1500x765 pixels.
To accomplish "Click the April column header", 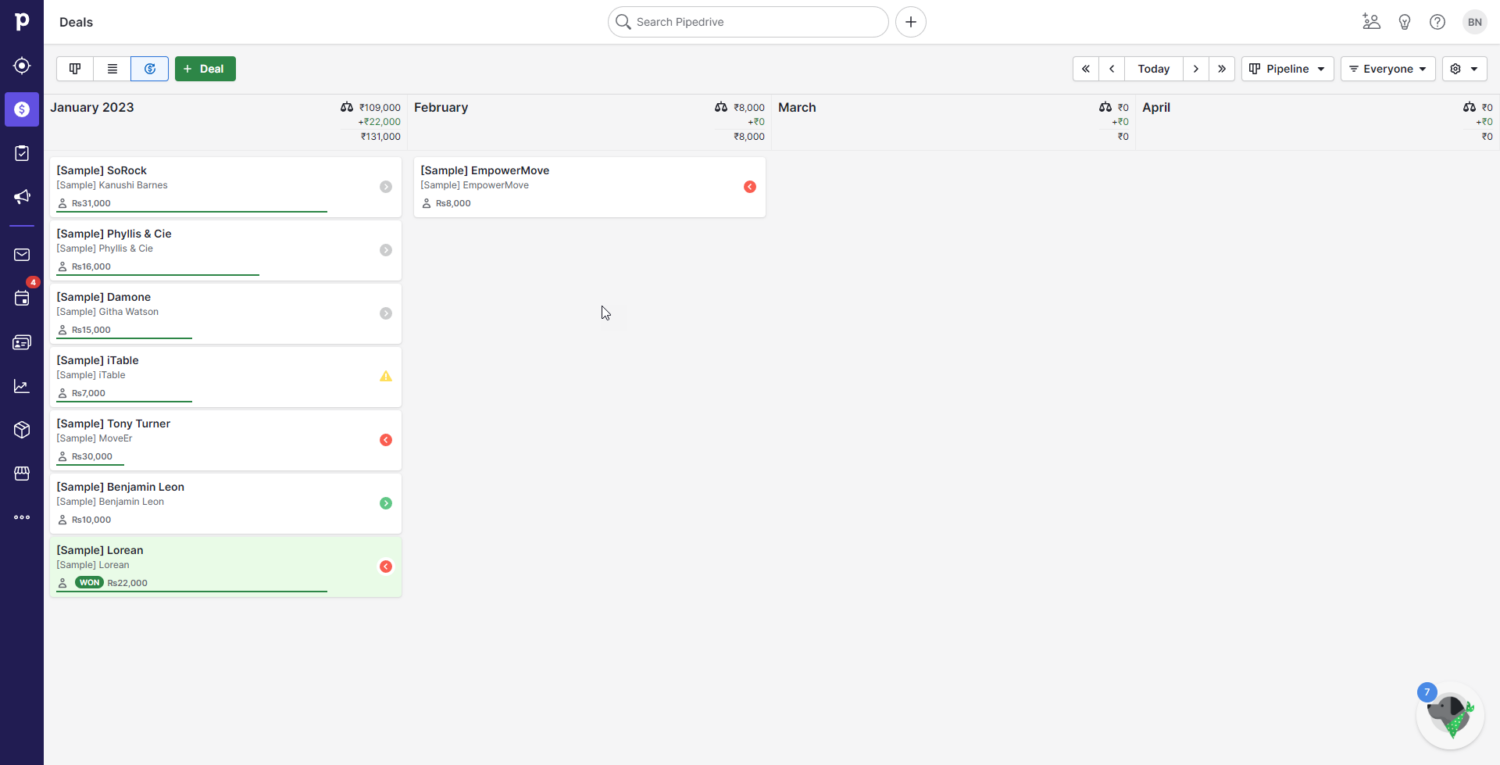I will (1156, 107).
